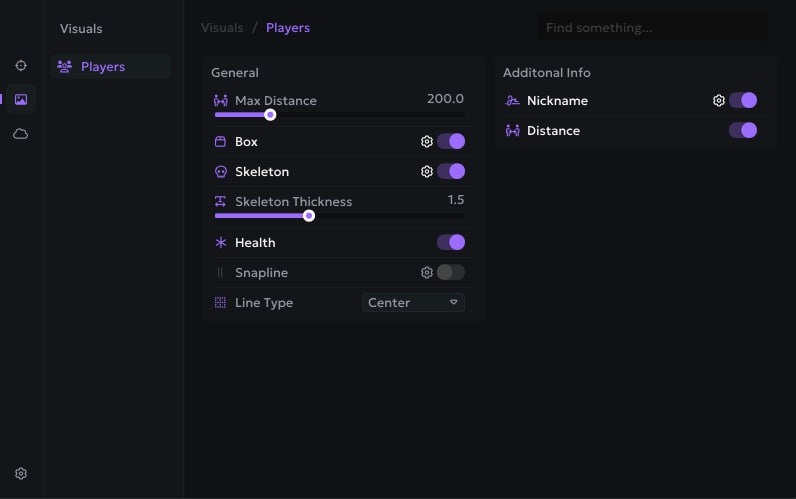Enable the Snapline toggle
Viewport: 796px width, 499px height.
coord(451,272)
